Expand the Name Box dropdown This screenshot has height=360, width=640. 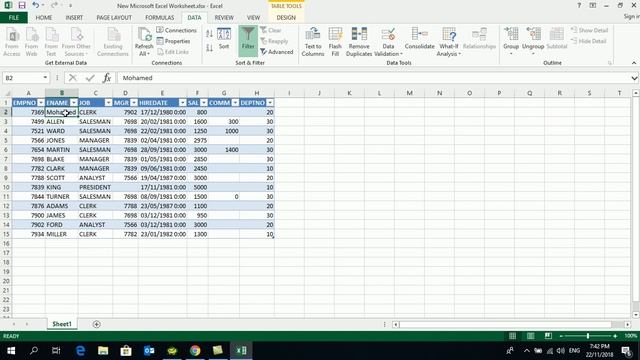45,78
